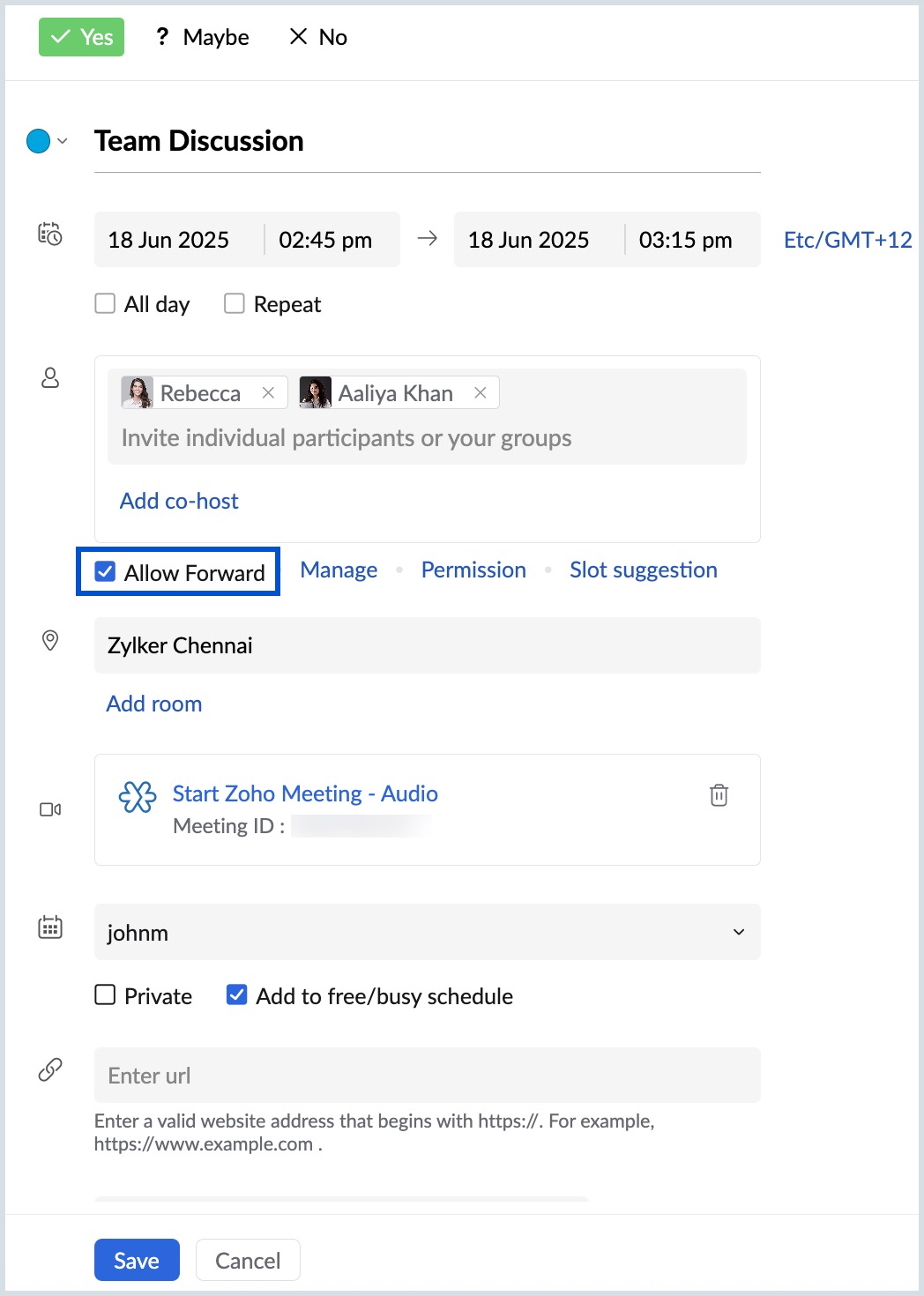Viewport: 924px width, 1296px height.
Task: Click the location pin icon
Action: tap(50, 641)
